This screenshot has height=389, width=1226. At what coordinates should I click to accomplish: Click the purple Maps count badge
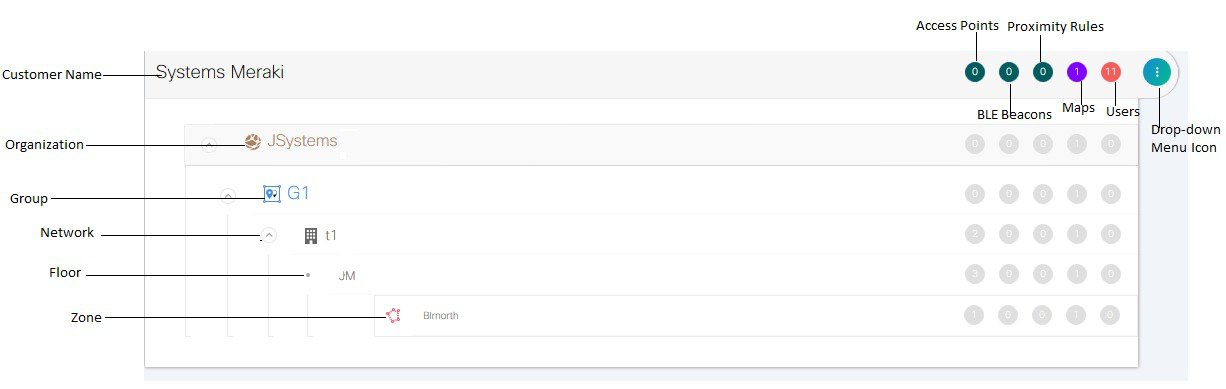coord(1077,72)
